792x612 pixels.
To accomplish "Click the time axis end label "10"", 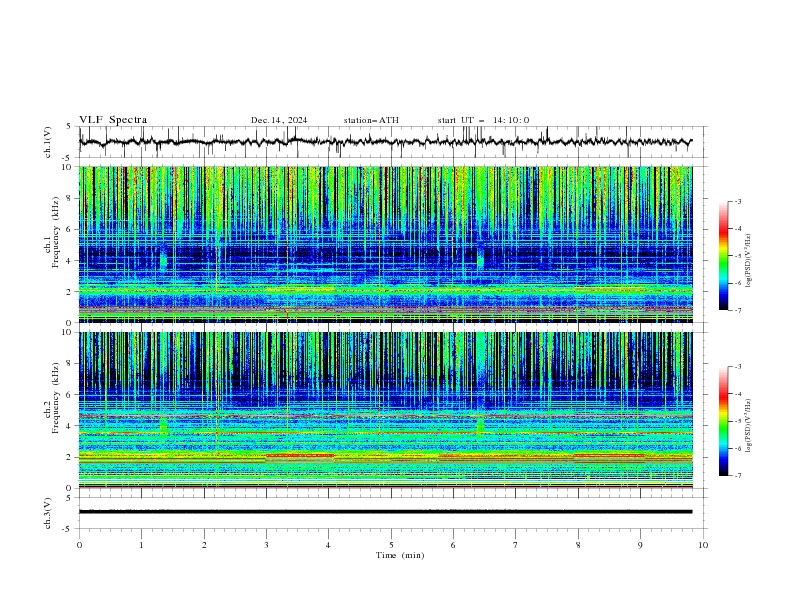I will pyautogui.click(x=703, y=545).
